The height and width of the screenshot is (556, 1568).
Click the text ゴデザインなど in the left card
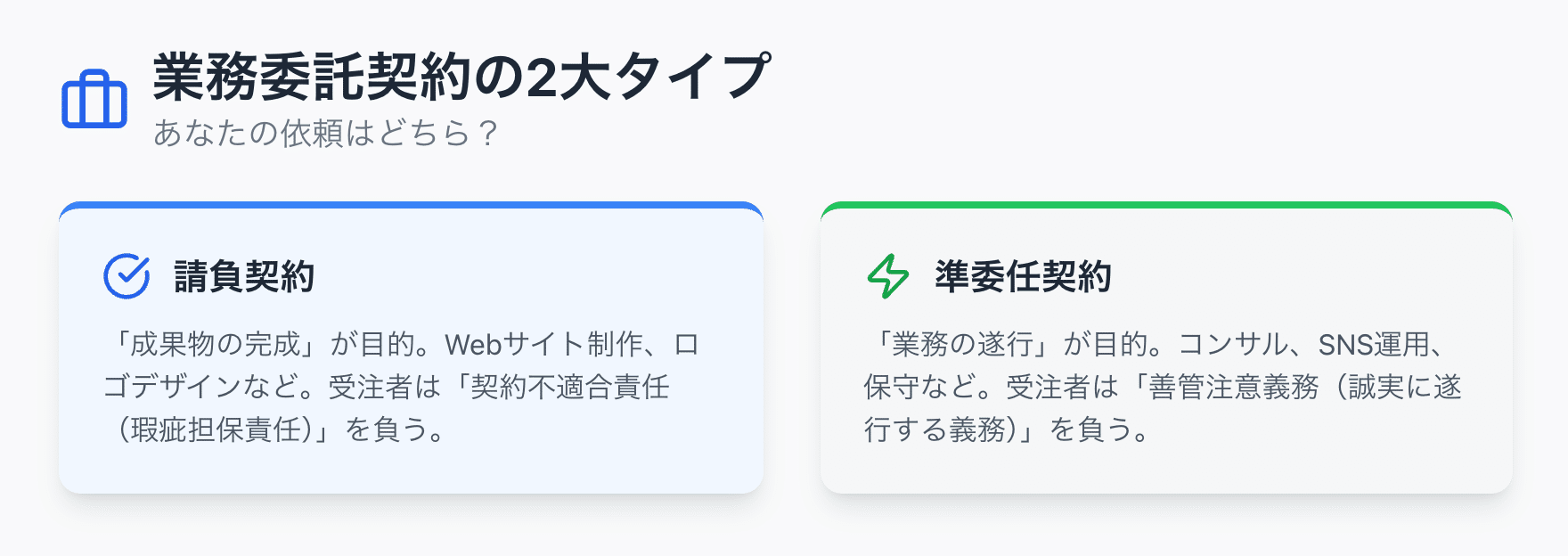pos(201,387)
